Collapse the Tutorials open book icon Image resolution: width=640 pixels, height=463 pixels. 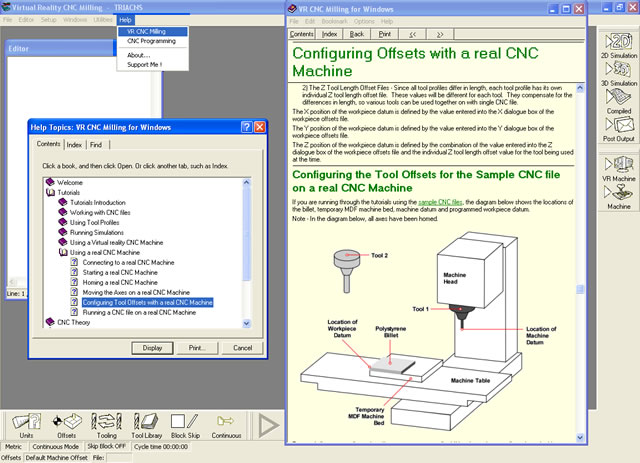coord(51,192)
